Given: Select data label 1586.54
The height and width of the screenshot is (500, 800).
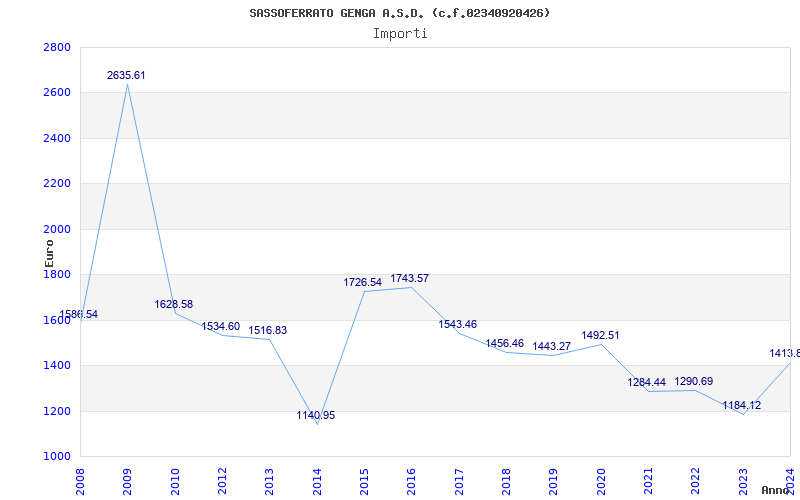Looking at the screenshot, I should pyautogui.click(x=79, y=314).
